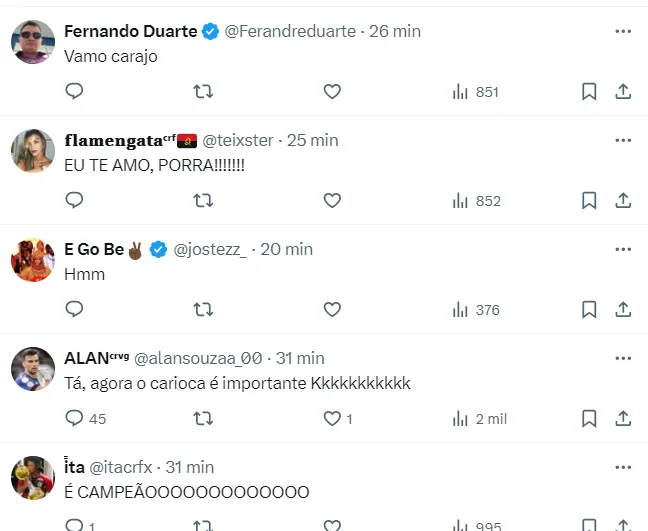
Task: Share E Go Be's "Hmm" tweet
Action: 622,309
